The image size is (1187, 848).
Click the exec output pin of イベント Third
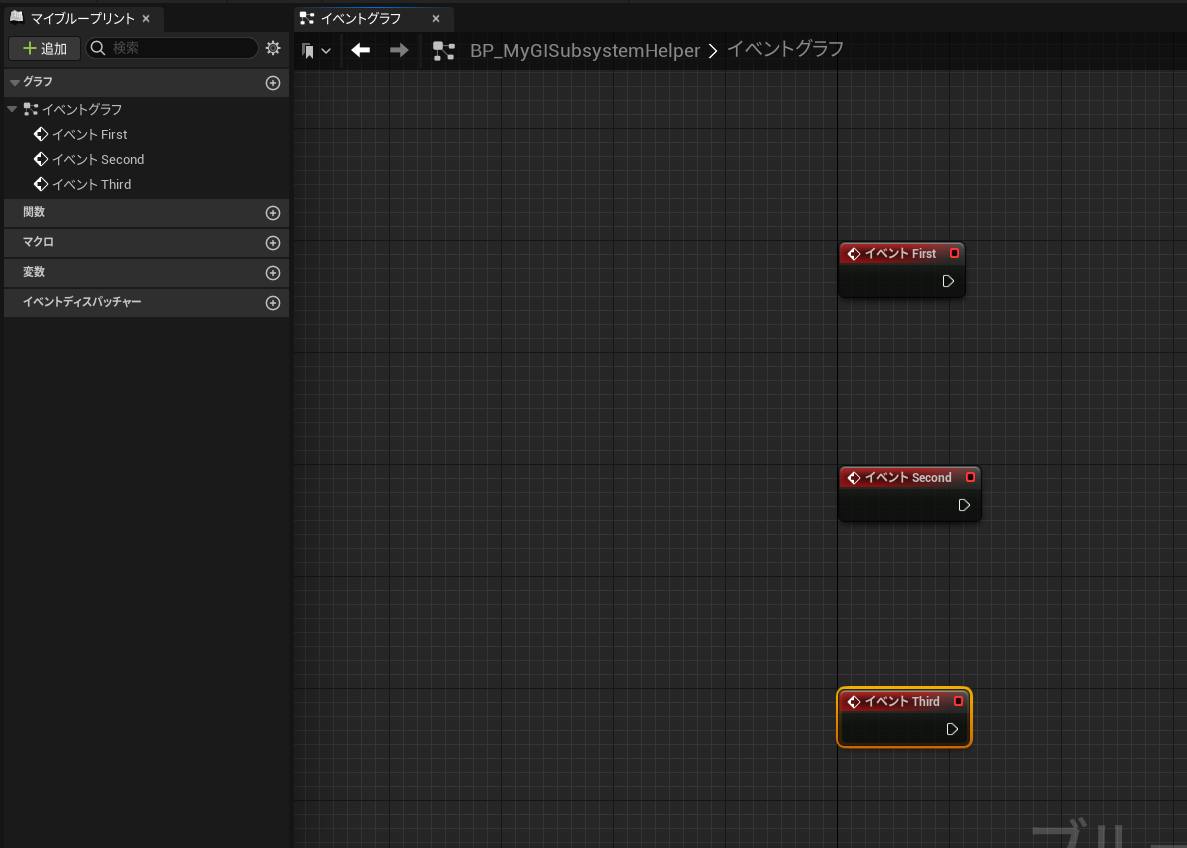[952, 729]
